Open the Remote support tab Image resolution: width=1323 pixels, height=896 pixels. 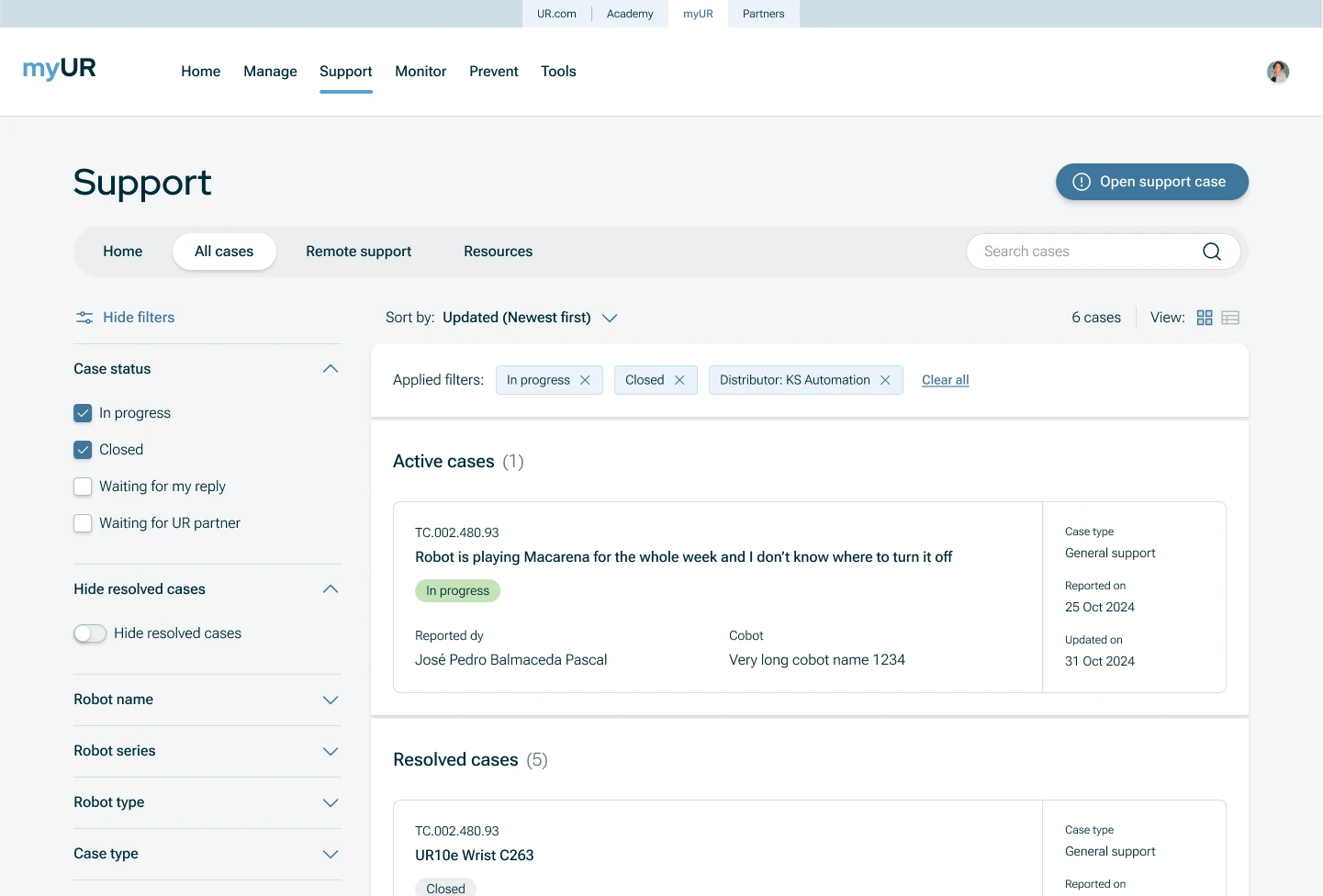[358, 252]
